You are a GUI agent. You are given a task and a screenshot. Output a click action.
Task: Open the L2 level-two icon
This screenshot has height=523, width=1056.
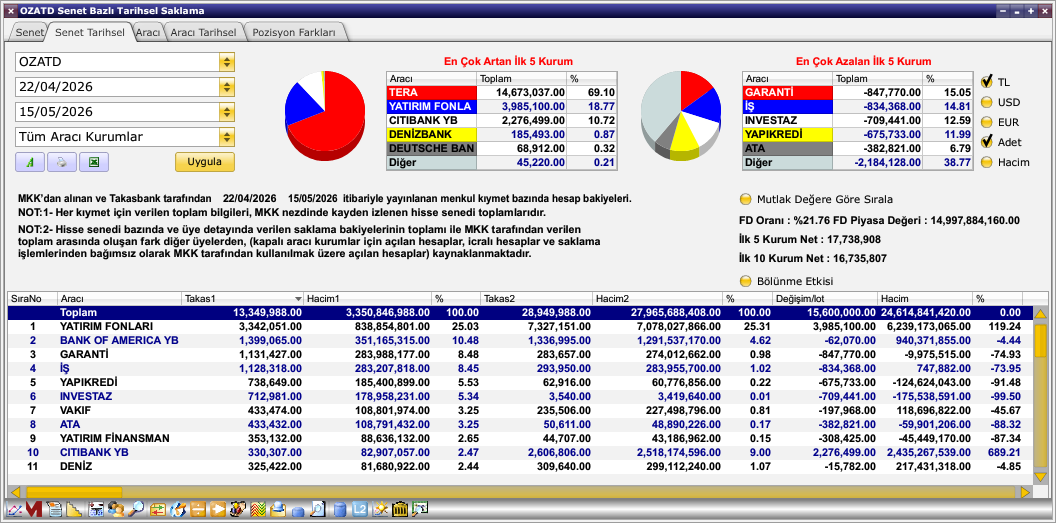(x=360, y=510)
